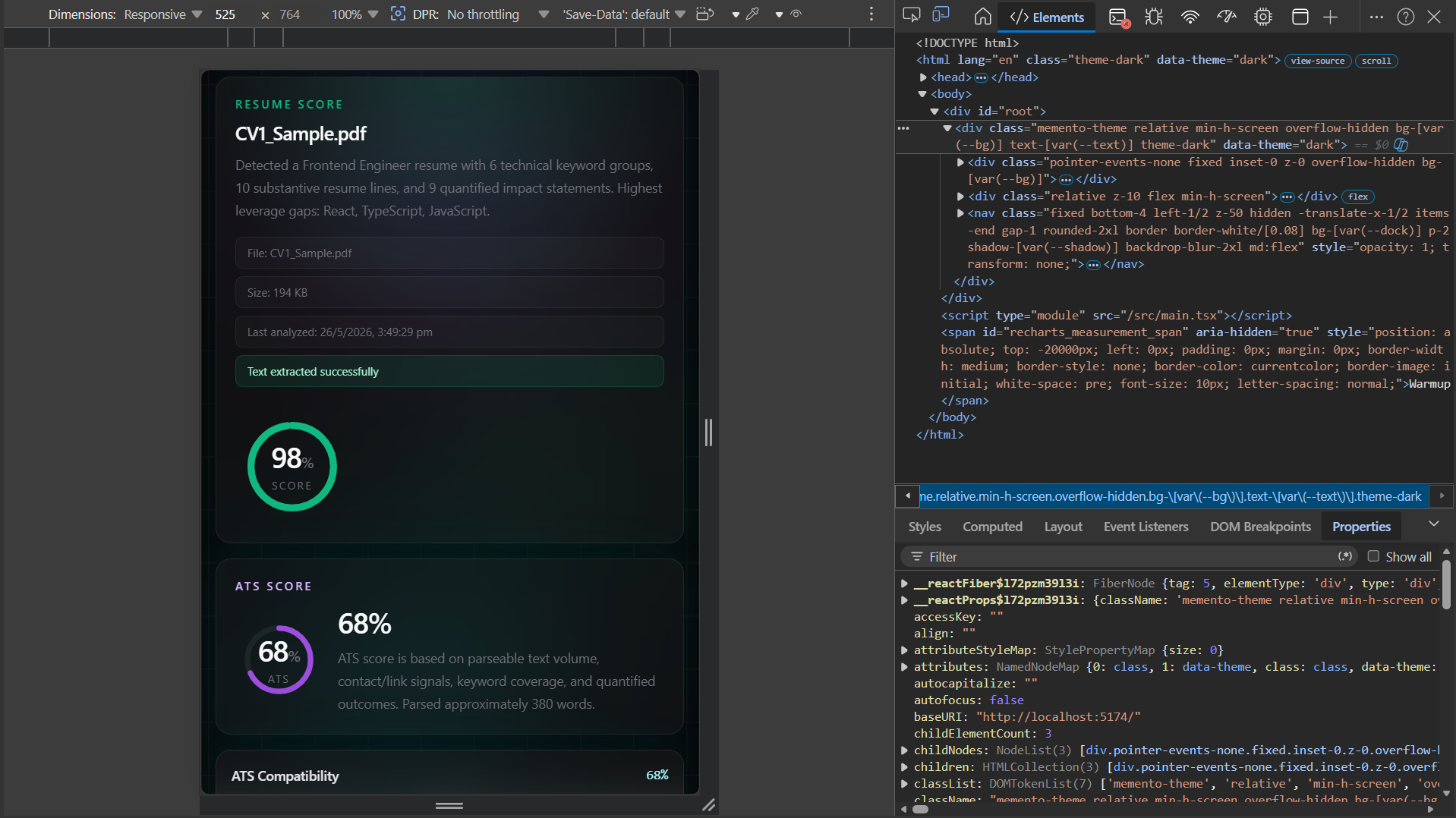Viewport: 1456px width, 818px height.
Task: Expand the head element node
Action: [x=923, y=77]
